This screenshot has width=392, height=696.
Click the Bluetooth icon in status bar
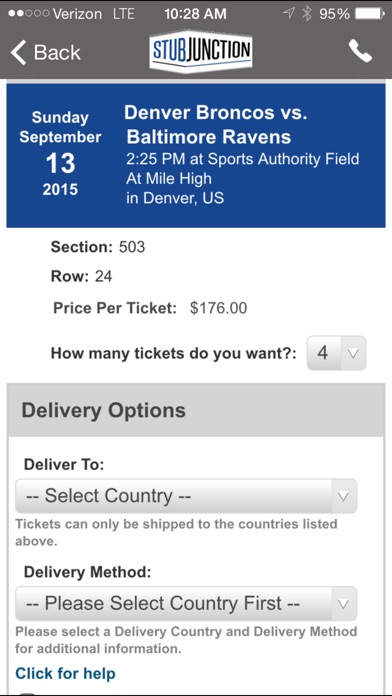point(307,13)
